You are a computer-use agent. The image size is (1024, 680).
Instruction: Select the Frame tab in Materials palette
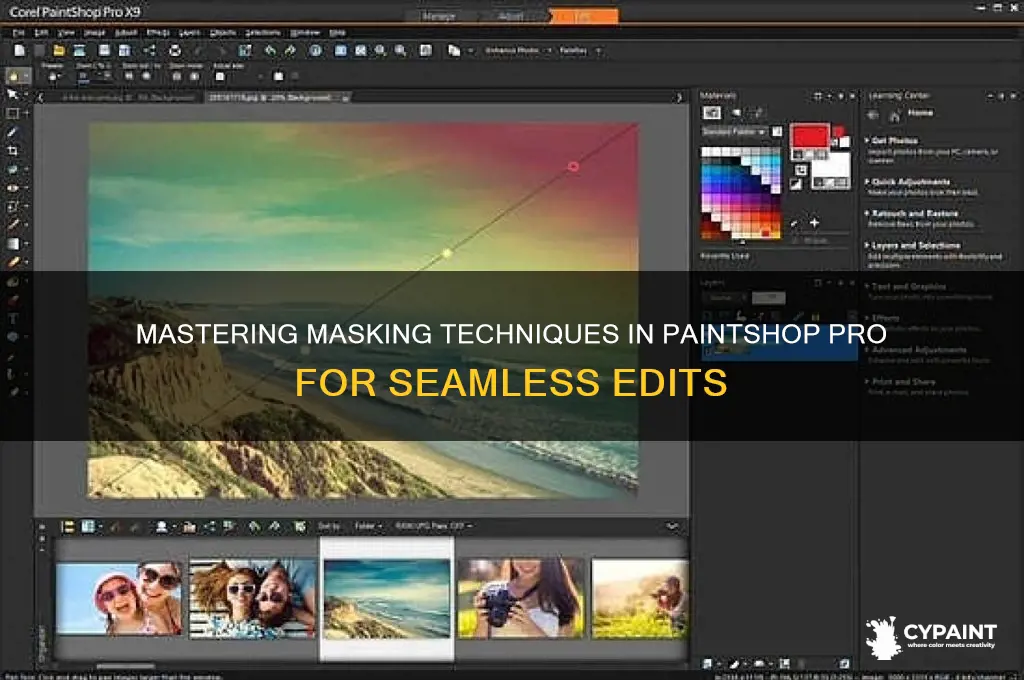point(712,113)
